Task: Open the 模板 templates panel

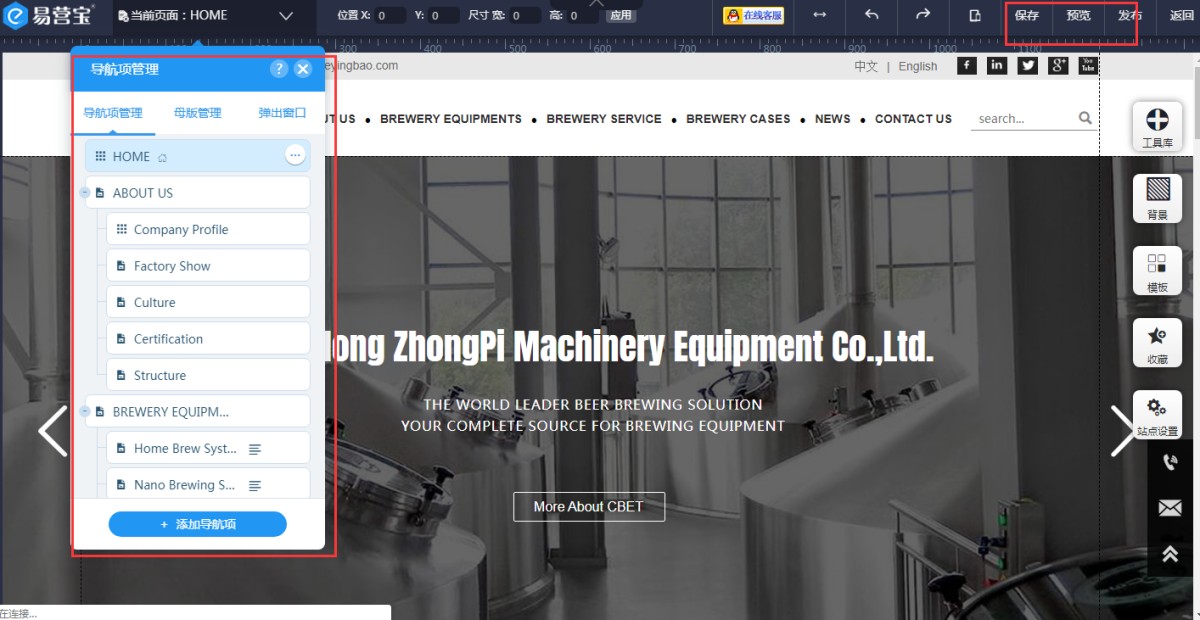Action: [1157, 270]
